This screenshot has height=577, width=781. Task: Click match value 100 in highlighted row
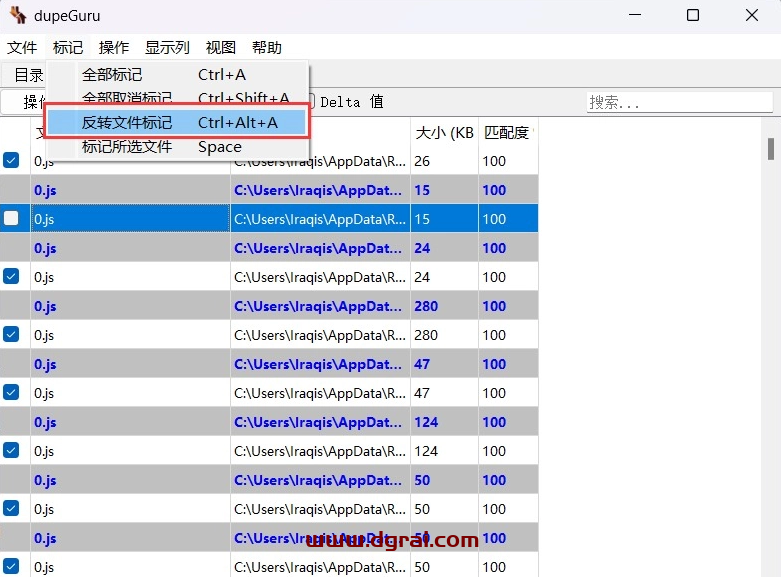click(x=494, y=219)
